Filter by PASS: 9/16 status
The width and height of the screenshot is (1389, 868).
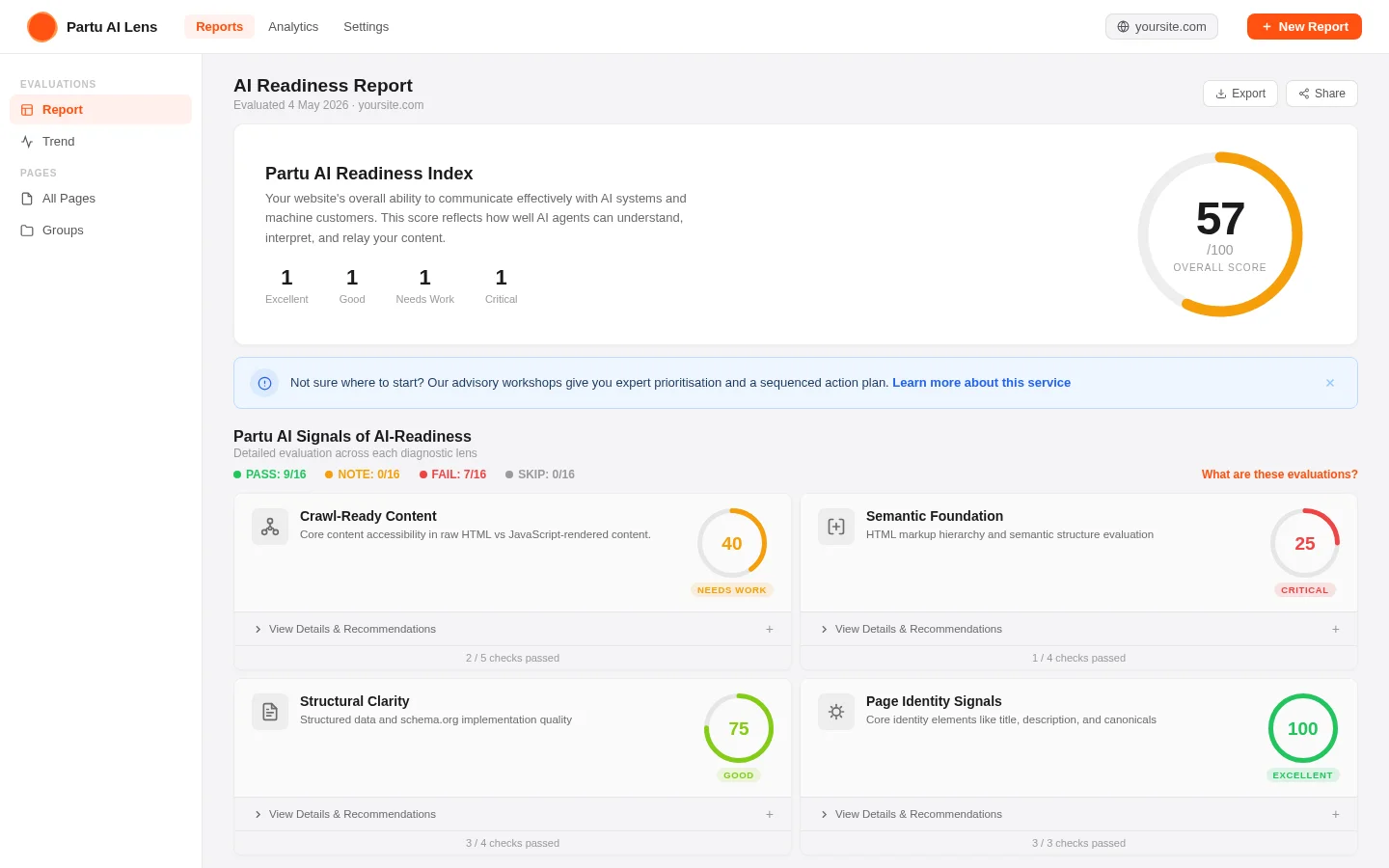pyautogui.click(x=270, y=475)
